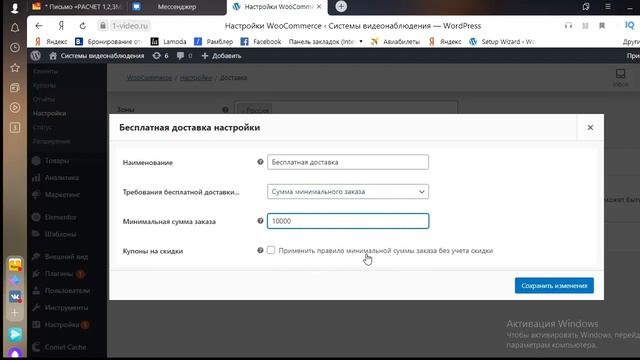
Task: Open the browser hamburger menu
Action: click(608, 7)
